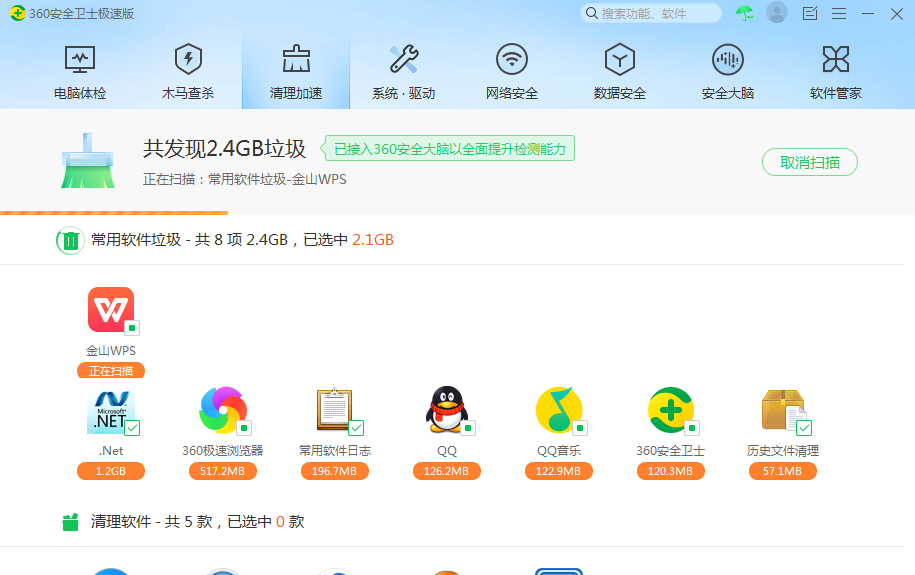The height and width of the screenshot is (575, 915).
Task: Click the 122.9MB size badge
Action: coord(558,471)
